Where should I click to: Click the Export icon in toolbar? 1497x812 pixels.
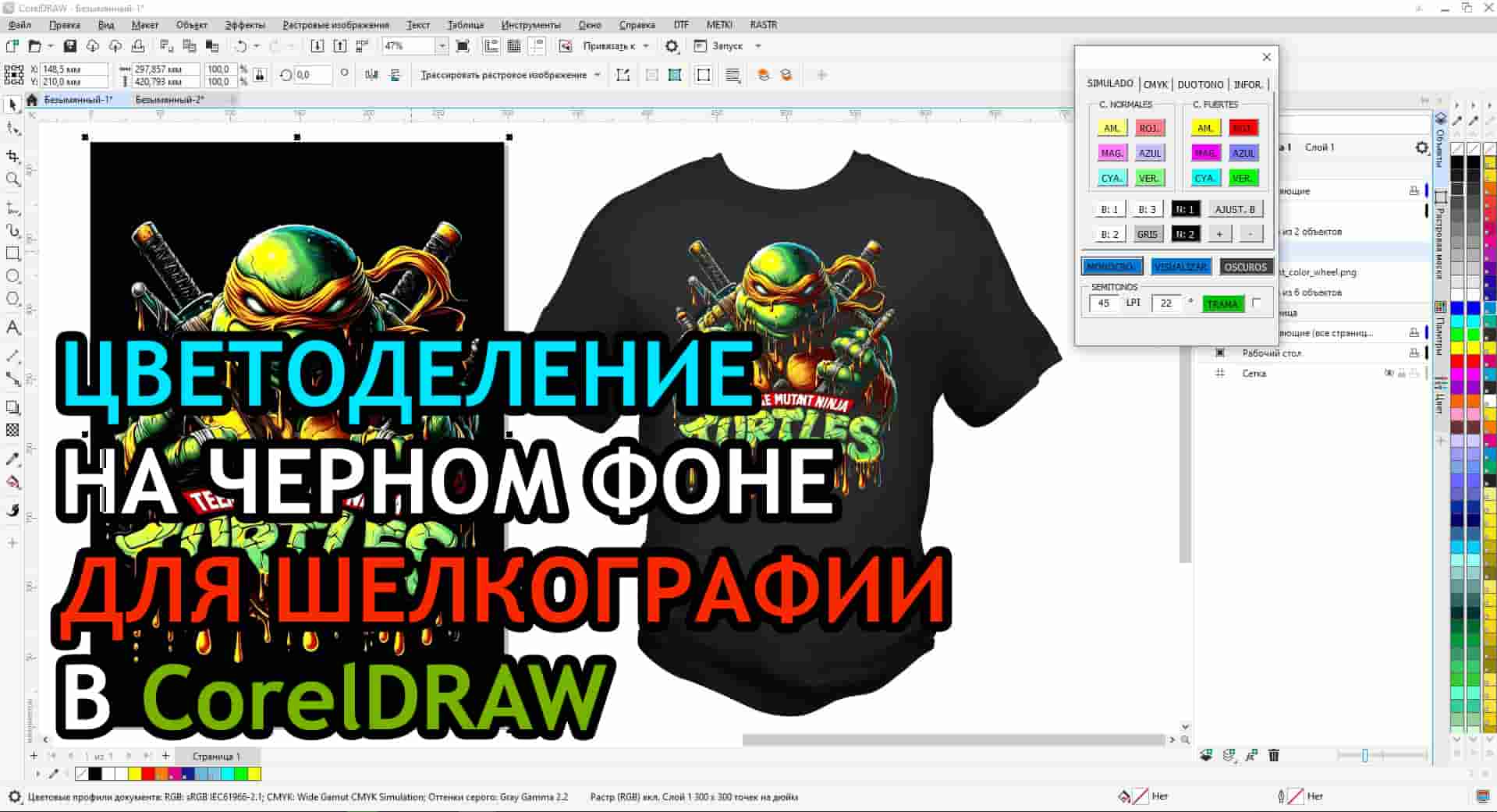pyautogui.click(x=340, y=46)
